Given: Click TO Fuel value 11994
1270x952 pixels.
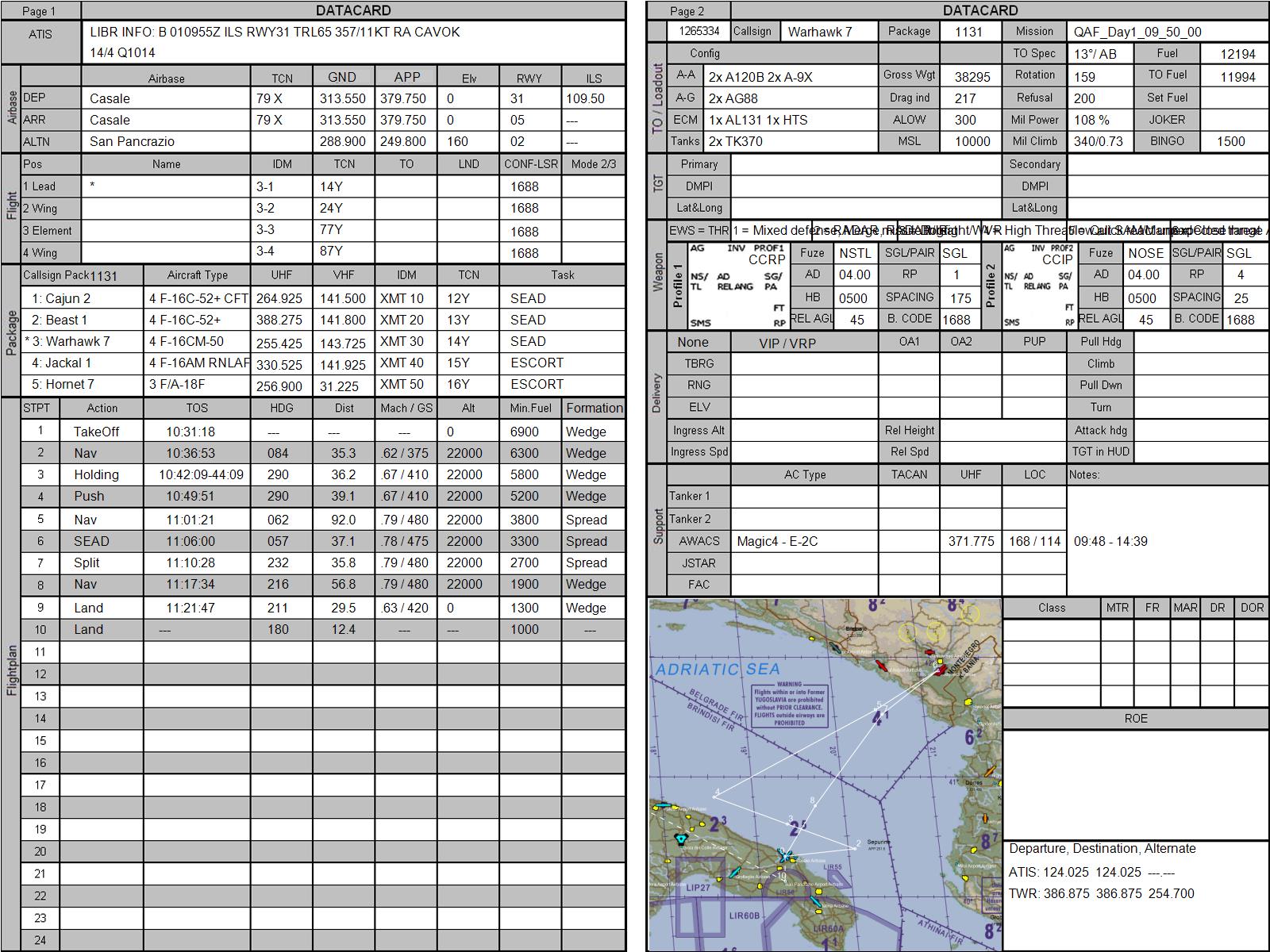Looking at the screenshot, I should pos(1238,76).
